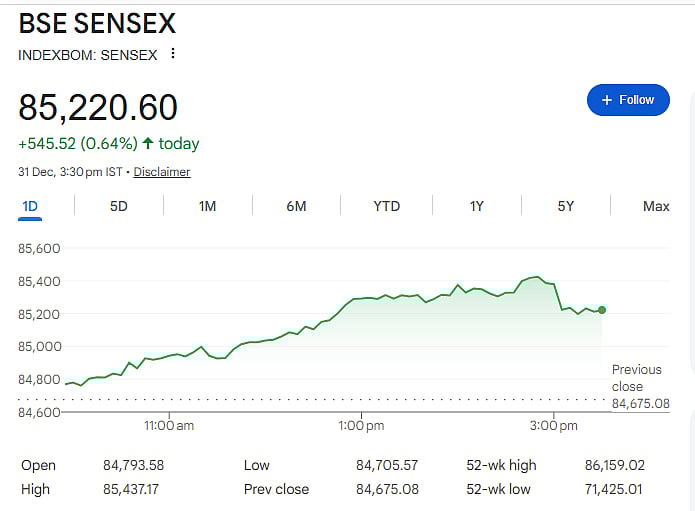This screenshot has height=511, width=695.
Task: Click the green endpoint dot on chart
Action: point(602,310)
